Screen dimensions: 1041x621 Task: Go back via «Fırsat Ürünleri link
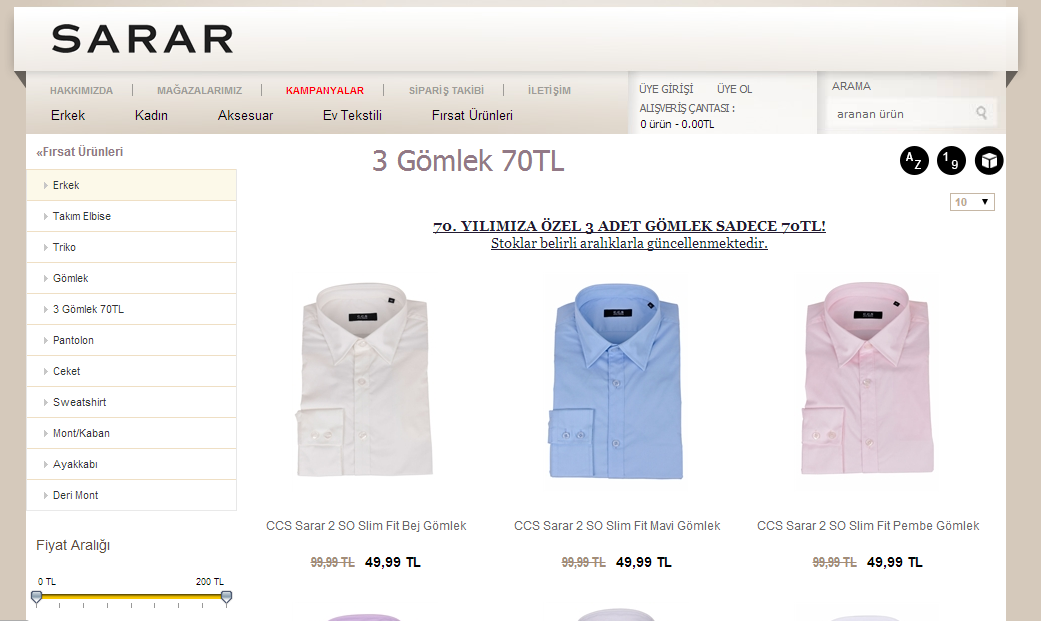click(x=80, y=152)
